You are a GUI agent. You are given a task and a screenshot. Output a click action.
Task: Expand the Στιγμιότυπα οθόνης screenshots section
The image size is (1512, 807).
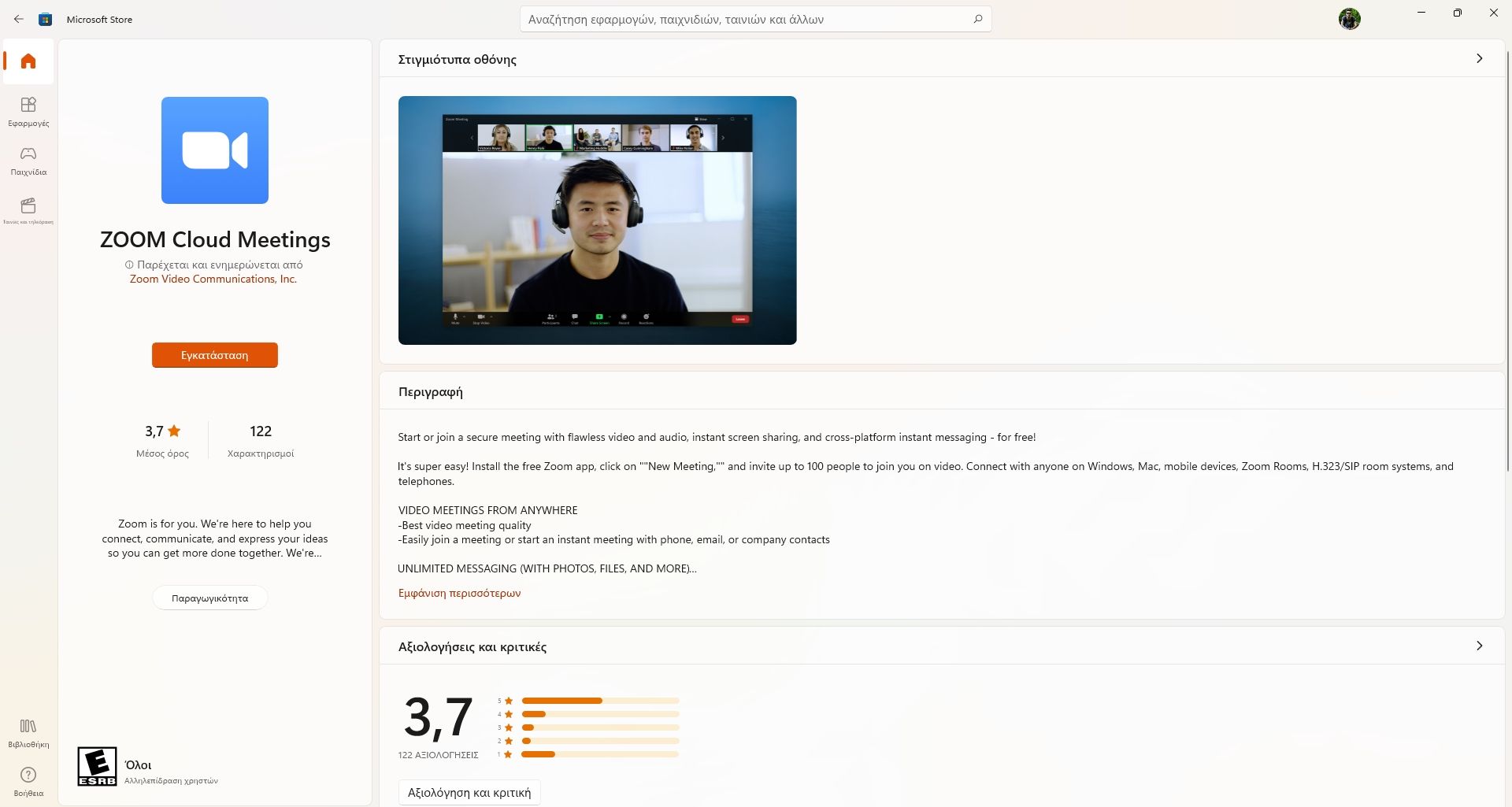(x=1479, y=58)
